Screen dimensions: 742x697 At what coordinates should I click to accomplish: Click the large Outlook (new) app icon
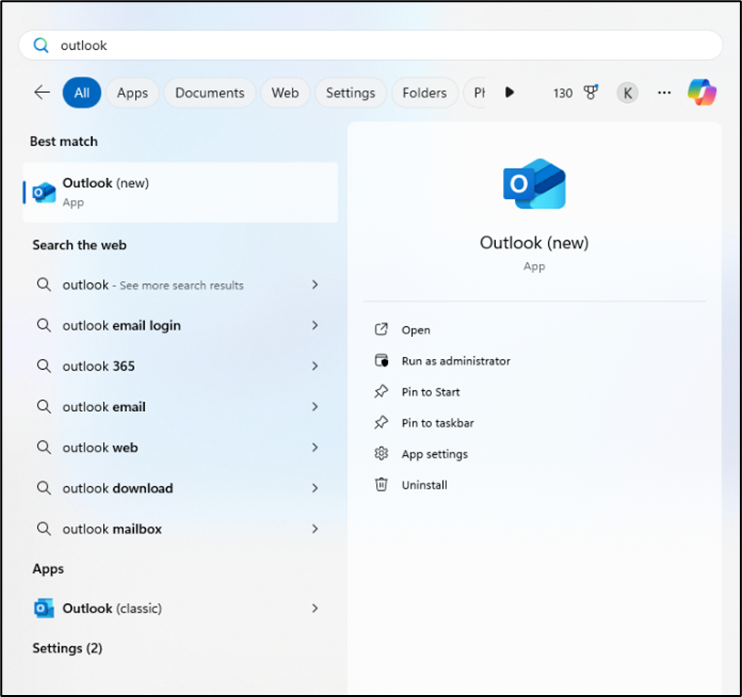point(534,184)
